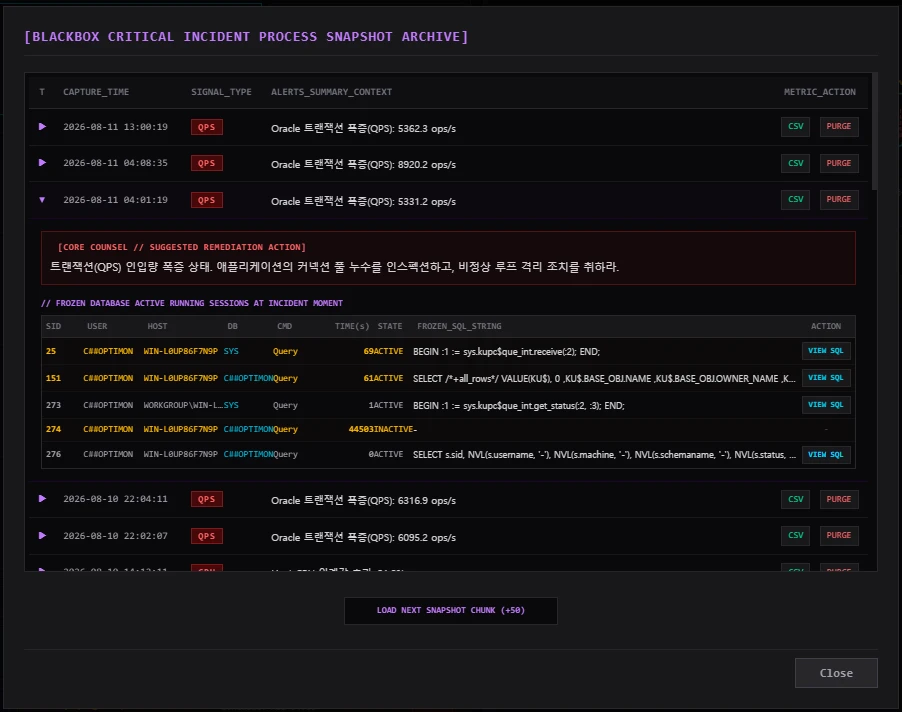Click SQL text 'sys.kupc$que_int.receive'
This screenshot has height=712, width=902.
click(x=506, y=351)
